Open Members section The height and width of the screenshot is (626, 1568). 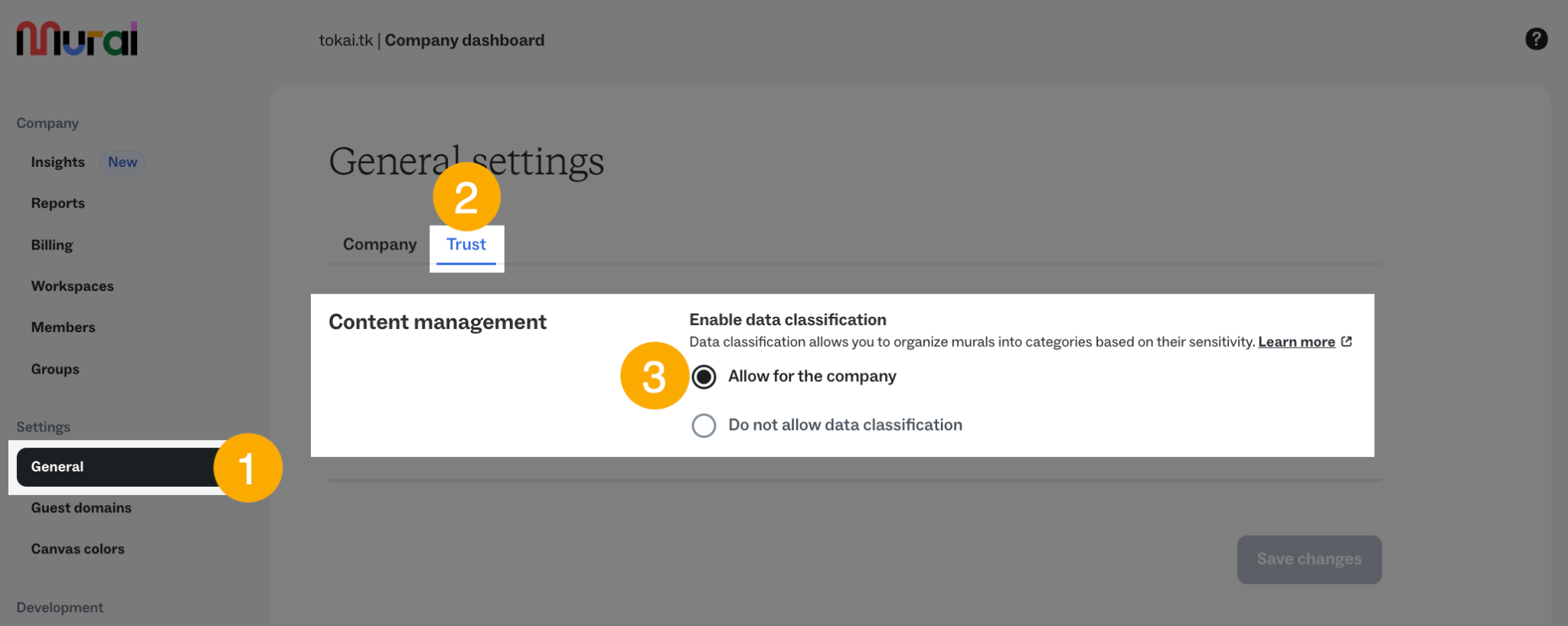tap(64, 328)
